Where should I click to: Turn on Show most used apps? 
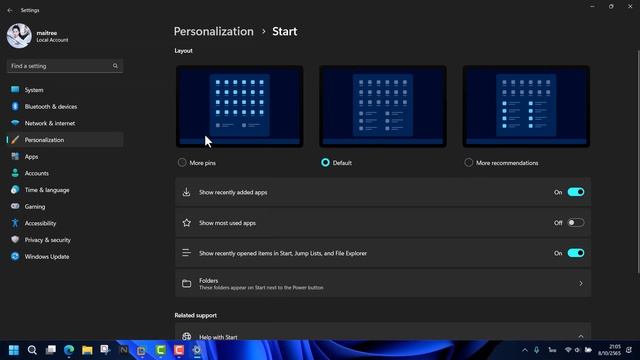[576, 223]
